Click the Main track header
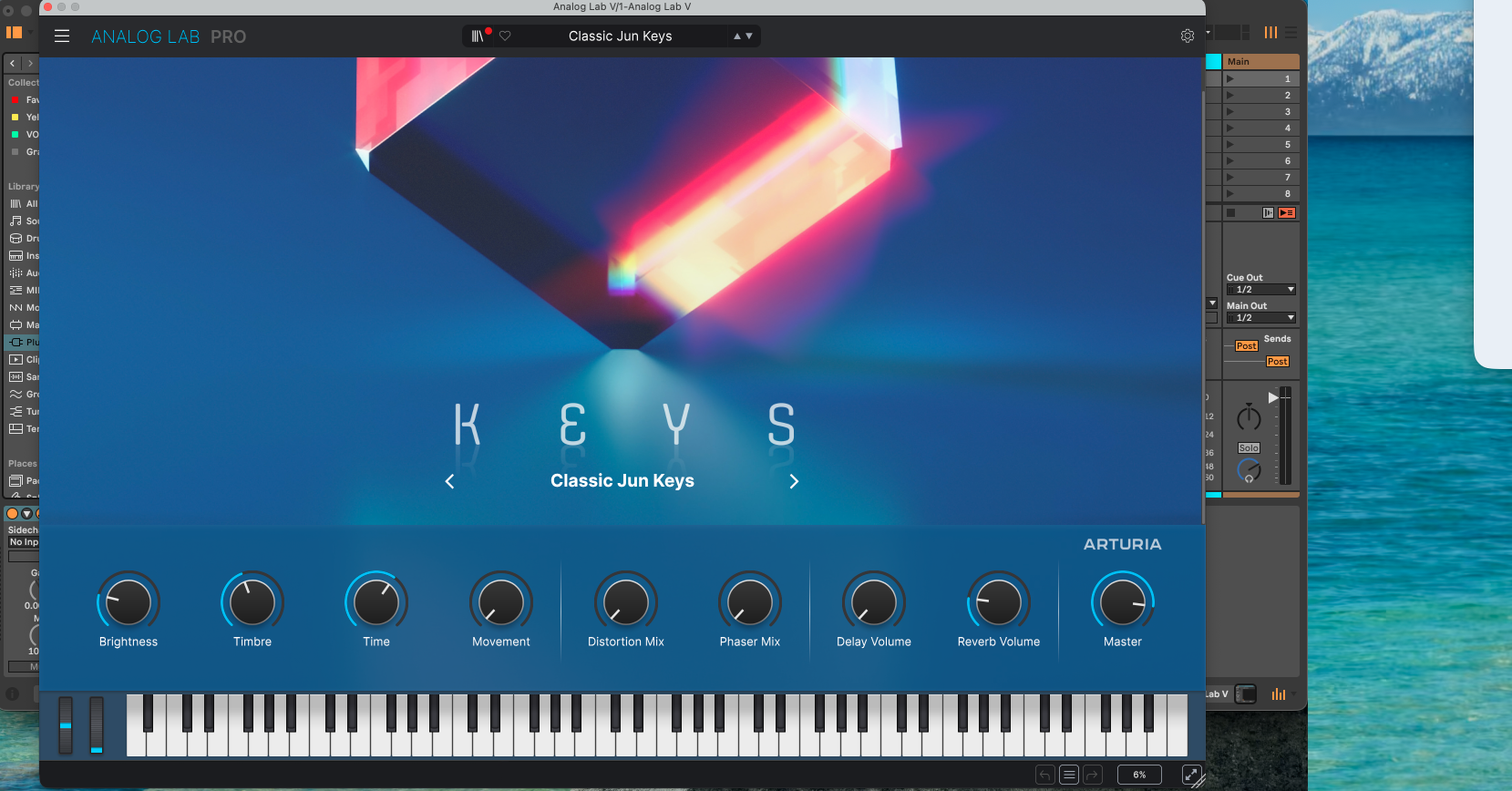Image resolution: width=1512 pixels, height=791 pixels. (1261, 62)
